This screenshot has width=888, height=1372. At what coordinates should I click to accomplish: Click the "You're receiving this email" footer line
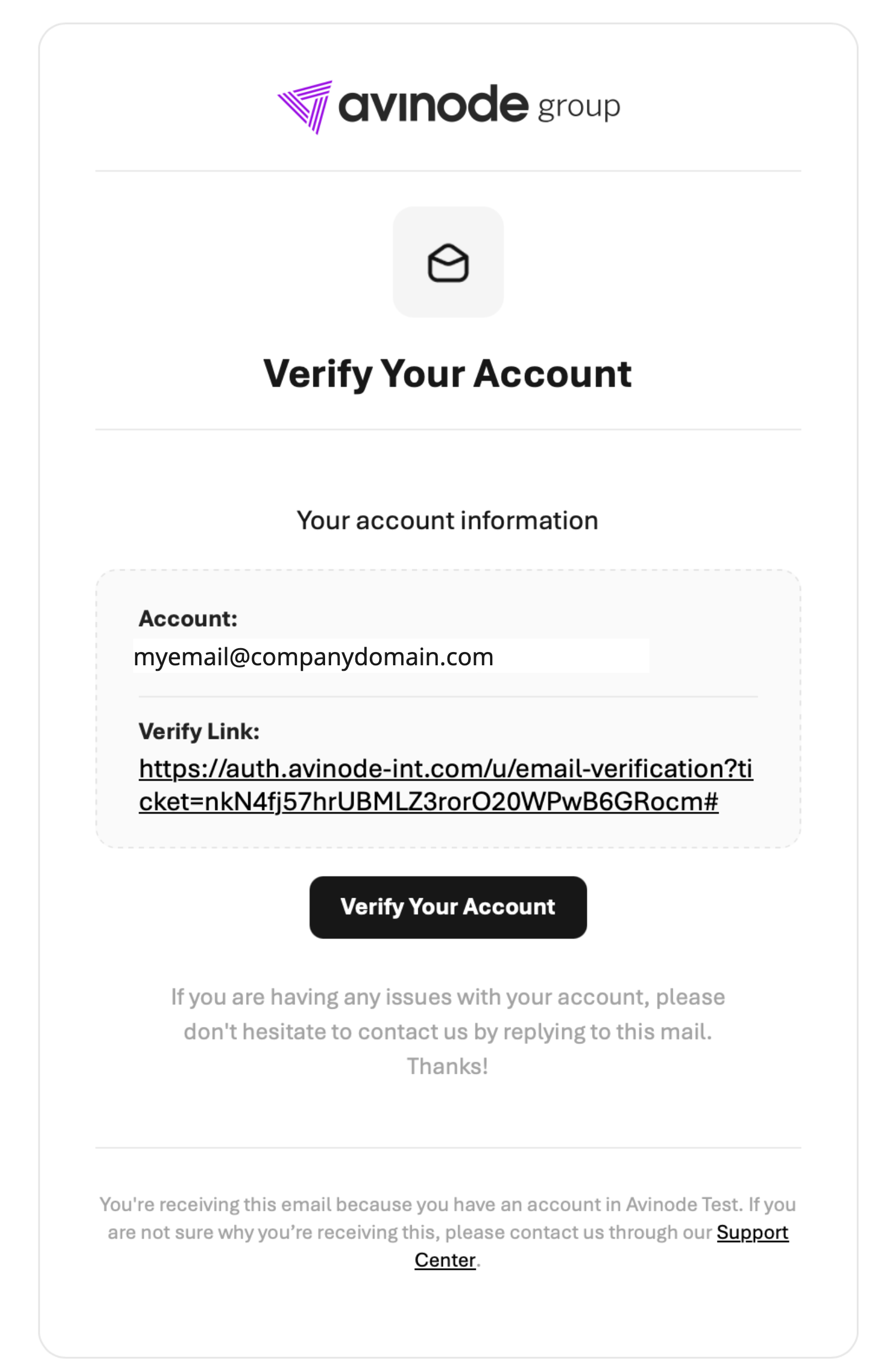point(447,1204)
